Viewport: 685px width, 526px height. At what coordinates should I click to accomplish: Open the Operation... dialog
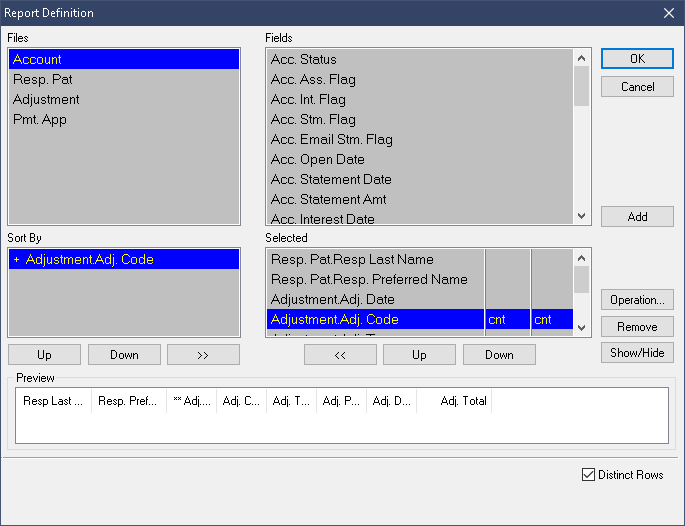637,300
